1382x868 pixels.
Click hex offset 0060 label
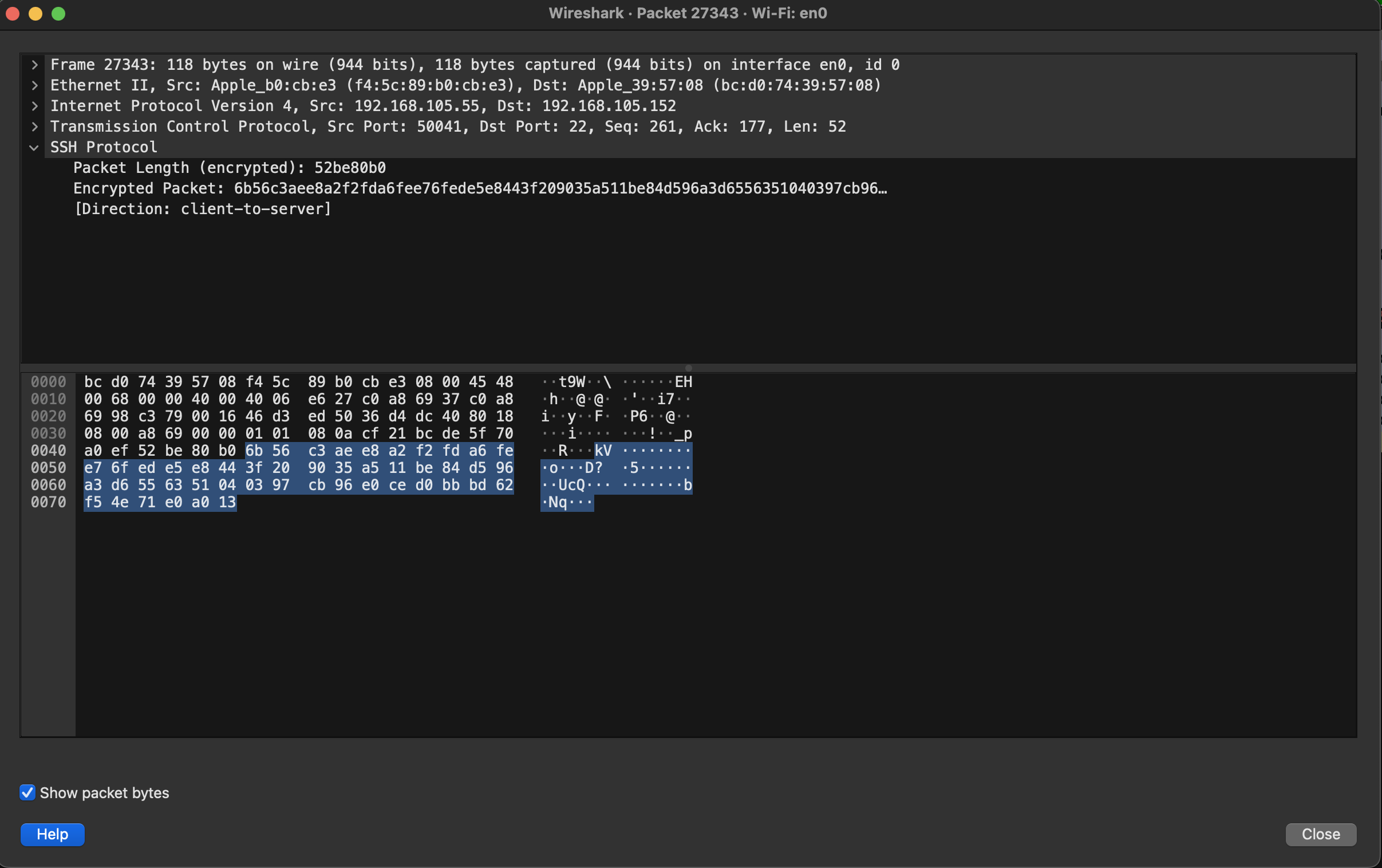(x=48, y=485)
